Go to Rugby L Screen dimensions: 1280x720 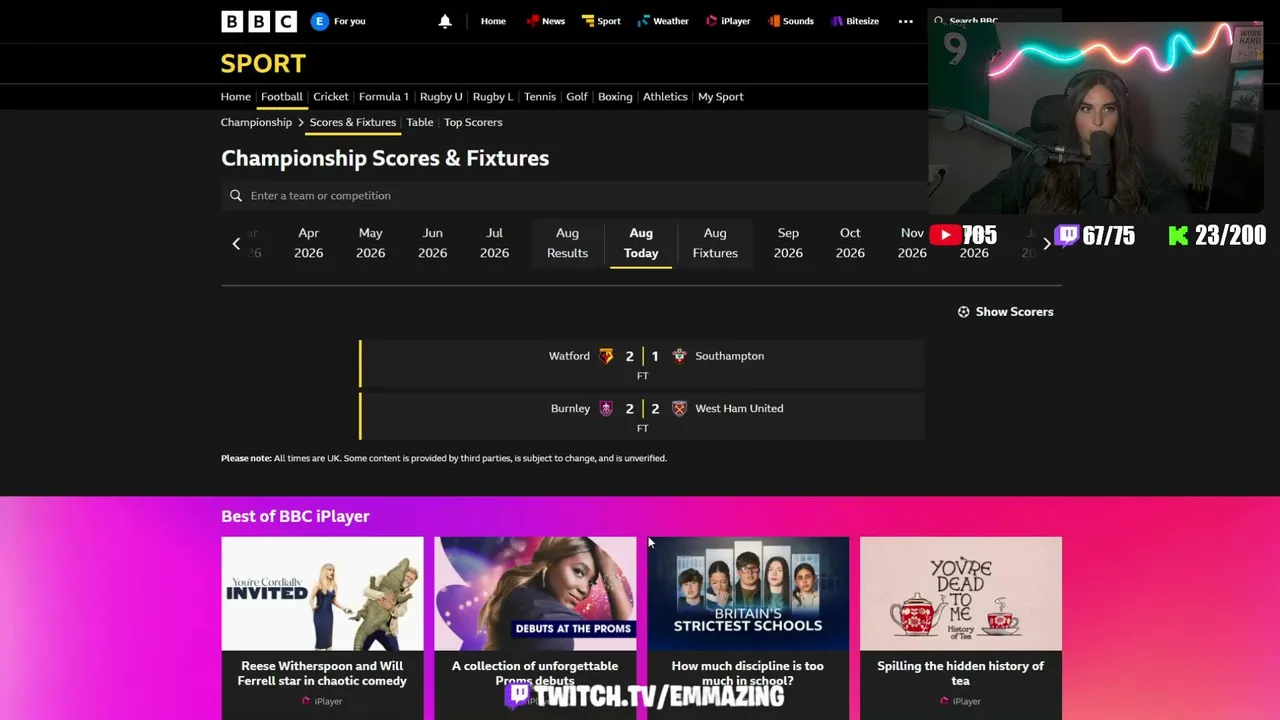pos(493,97)
